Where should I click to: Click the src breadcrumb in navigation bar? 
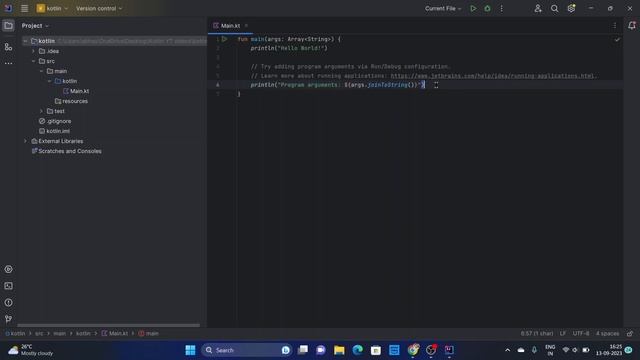pyautogui.click(x=39, y=333)
